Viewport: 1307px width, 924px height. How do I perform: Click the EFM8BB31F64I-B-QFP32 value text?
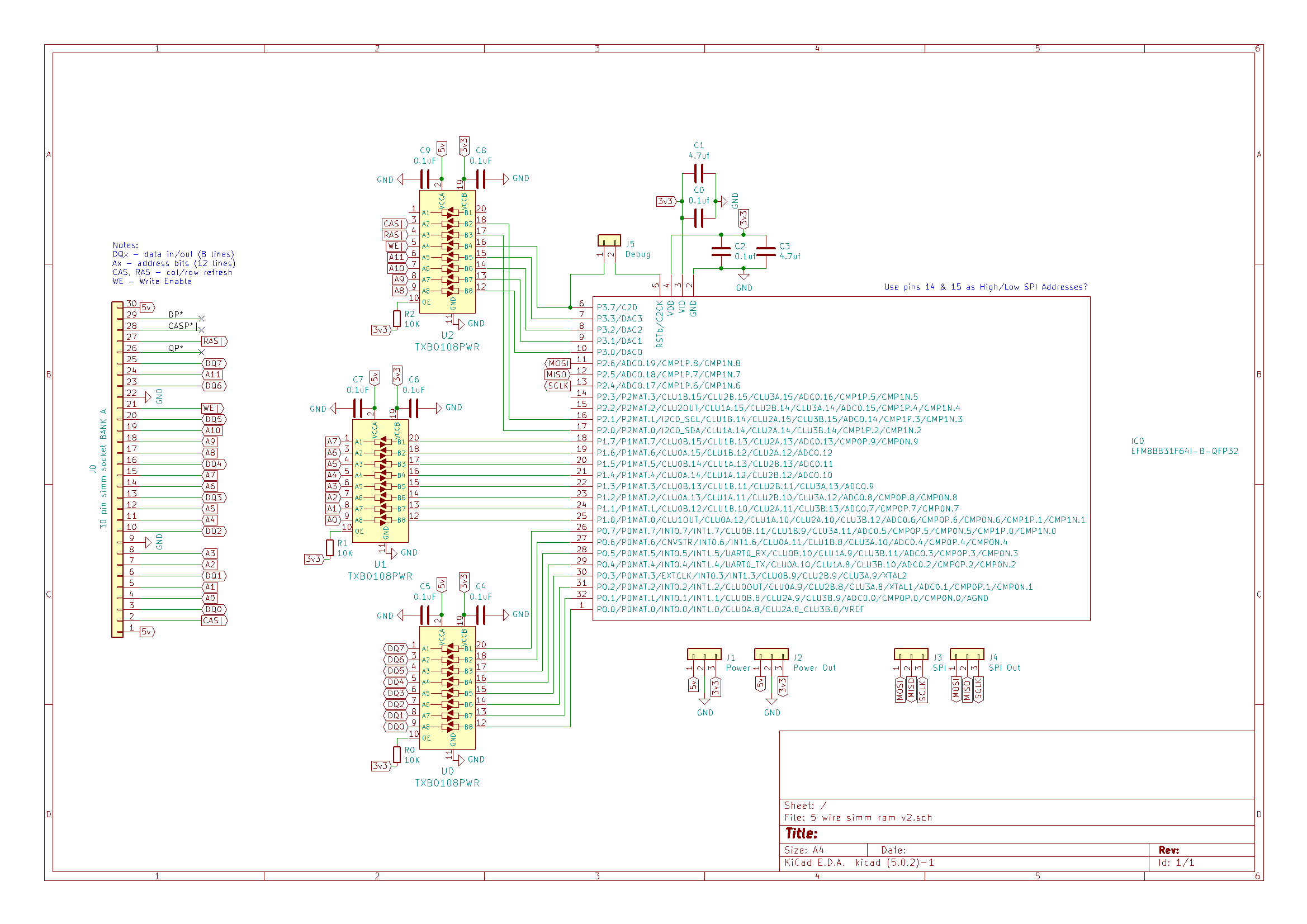(x=1184, y=451)
